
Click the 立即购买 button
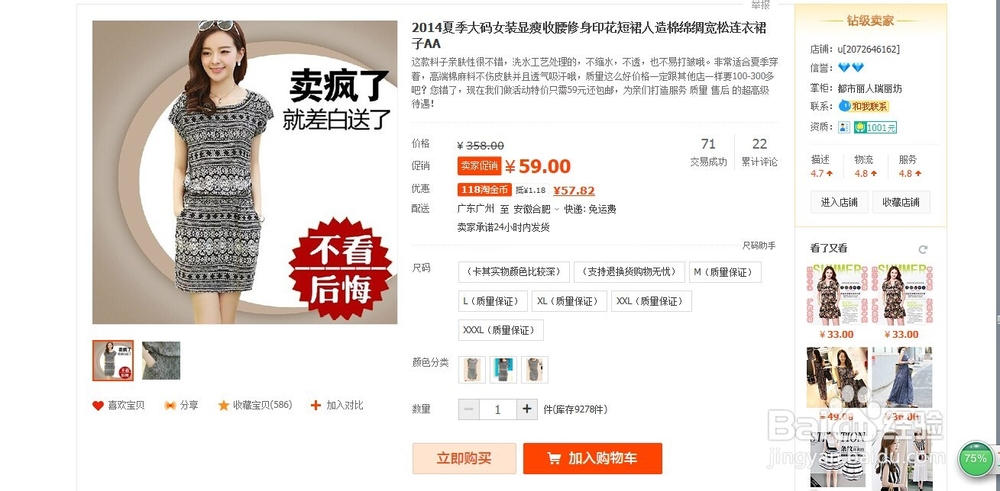point(464,458)
